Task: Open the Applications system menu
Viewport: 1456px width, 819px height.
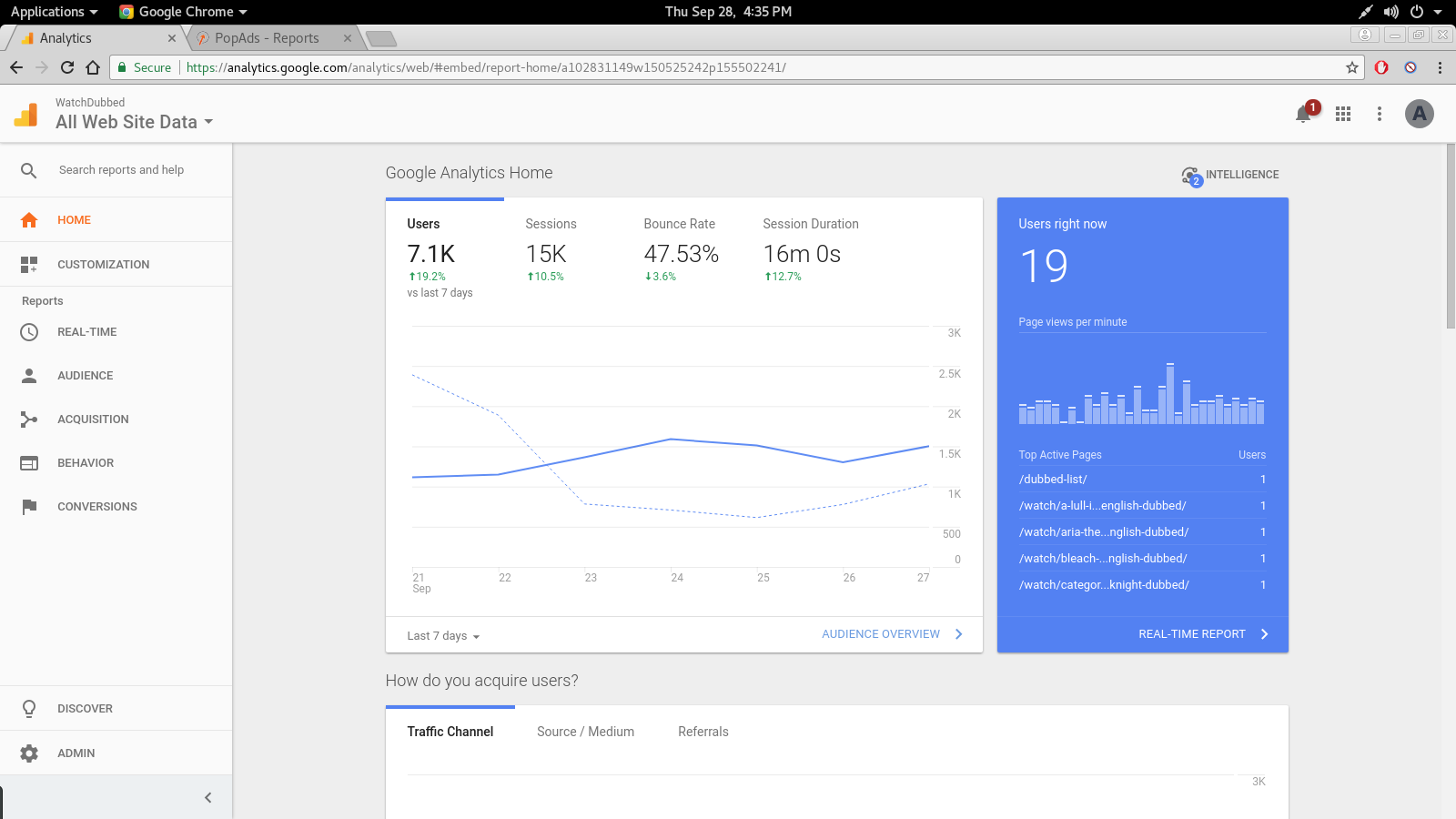Action: pos(54,12)
